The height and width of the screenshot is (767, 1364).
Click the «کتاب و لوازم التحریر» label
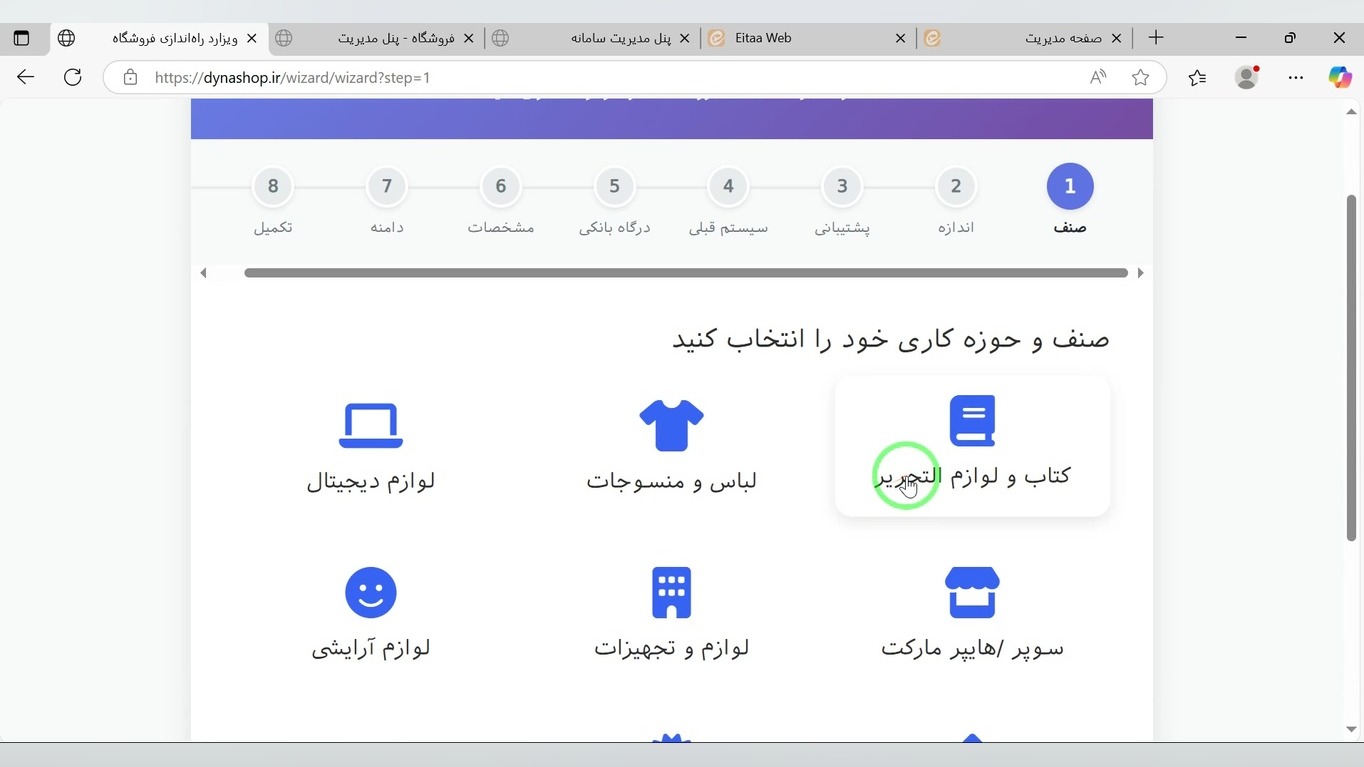[972, 476]
